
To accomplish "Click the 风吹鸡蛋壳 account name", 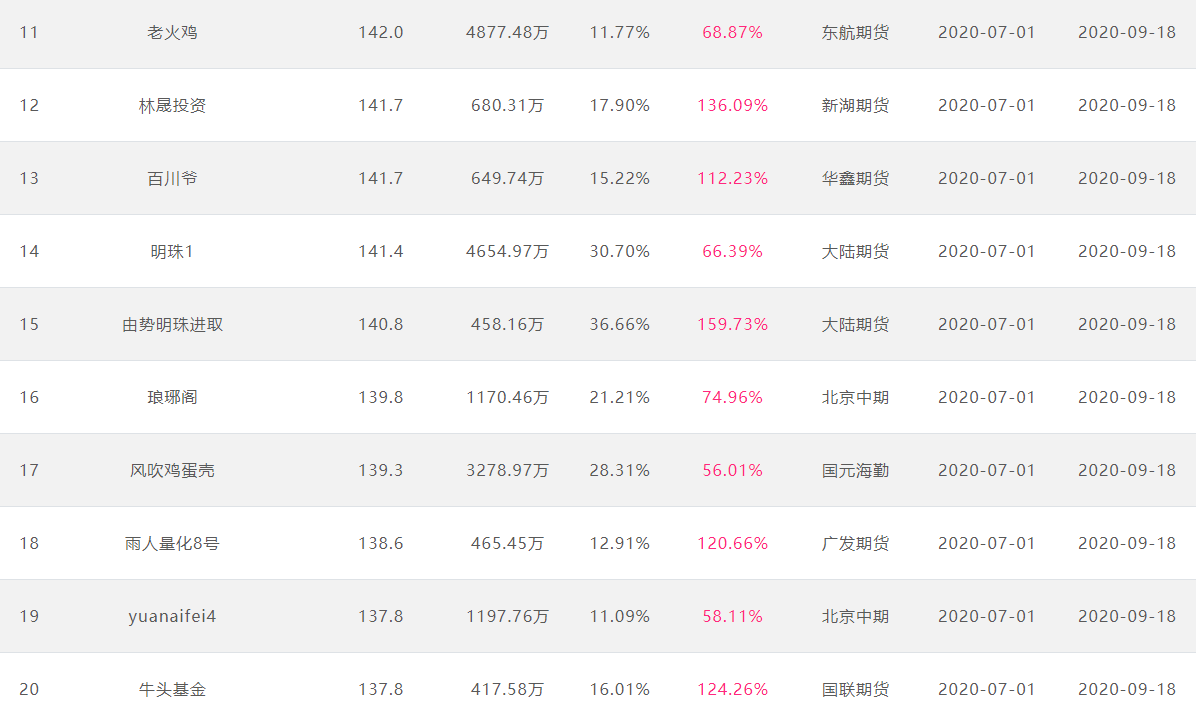I will pos(172,471).
